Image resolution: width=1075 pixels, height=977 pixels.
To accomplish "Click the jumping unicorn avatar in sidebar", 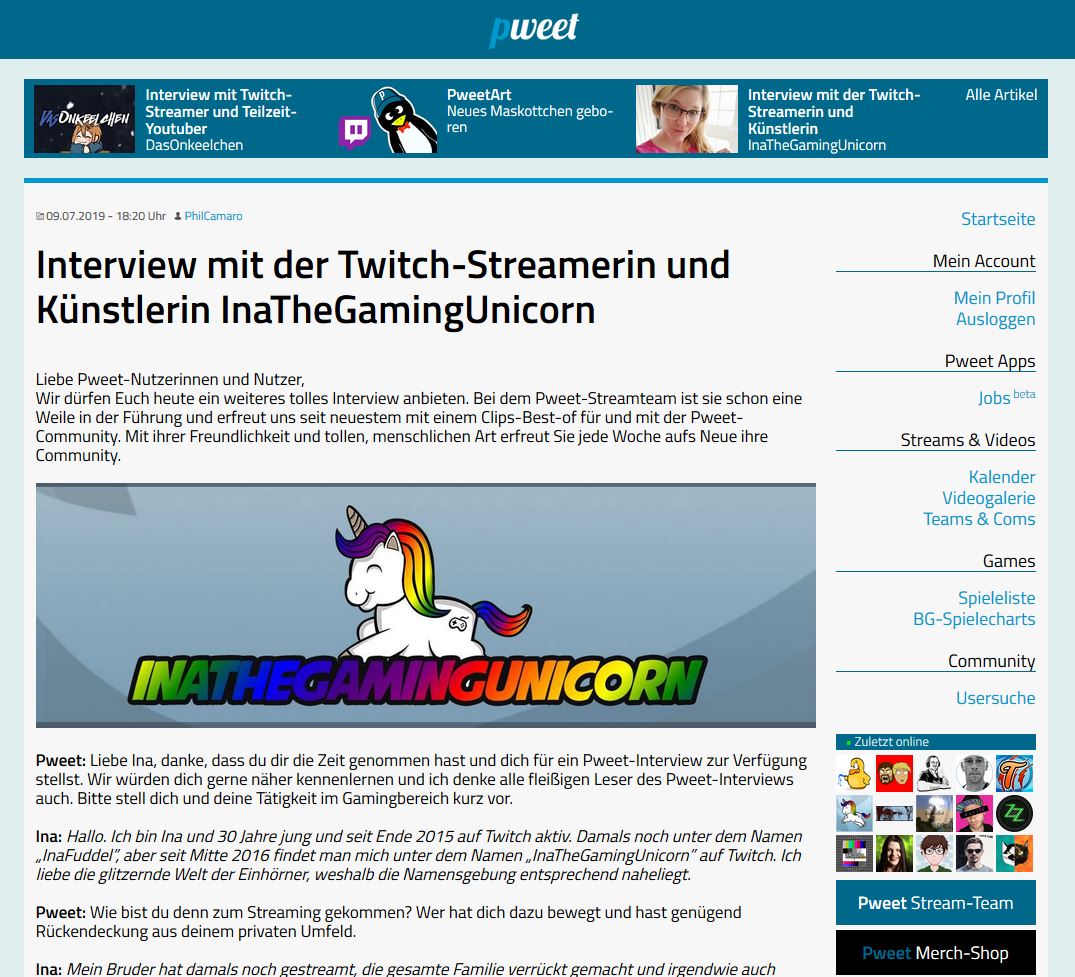I will coord(854,813).
